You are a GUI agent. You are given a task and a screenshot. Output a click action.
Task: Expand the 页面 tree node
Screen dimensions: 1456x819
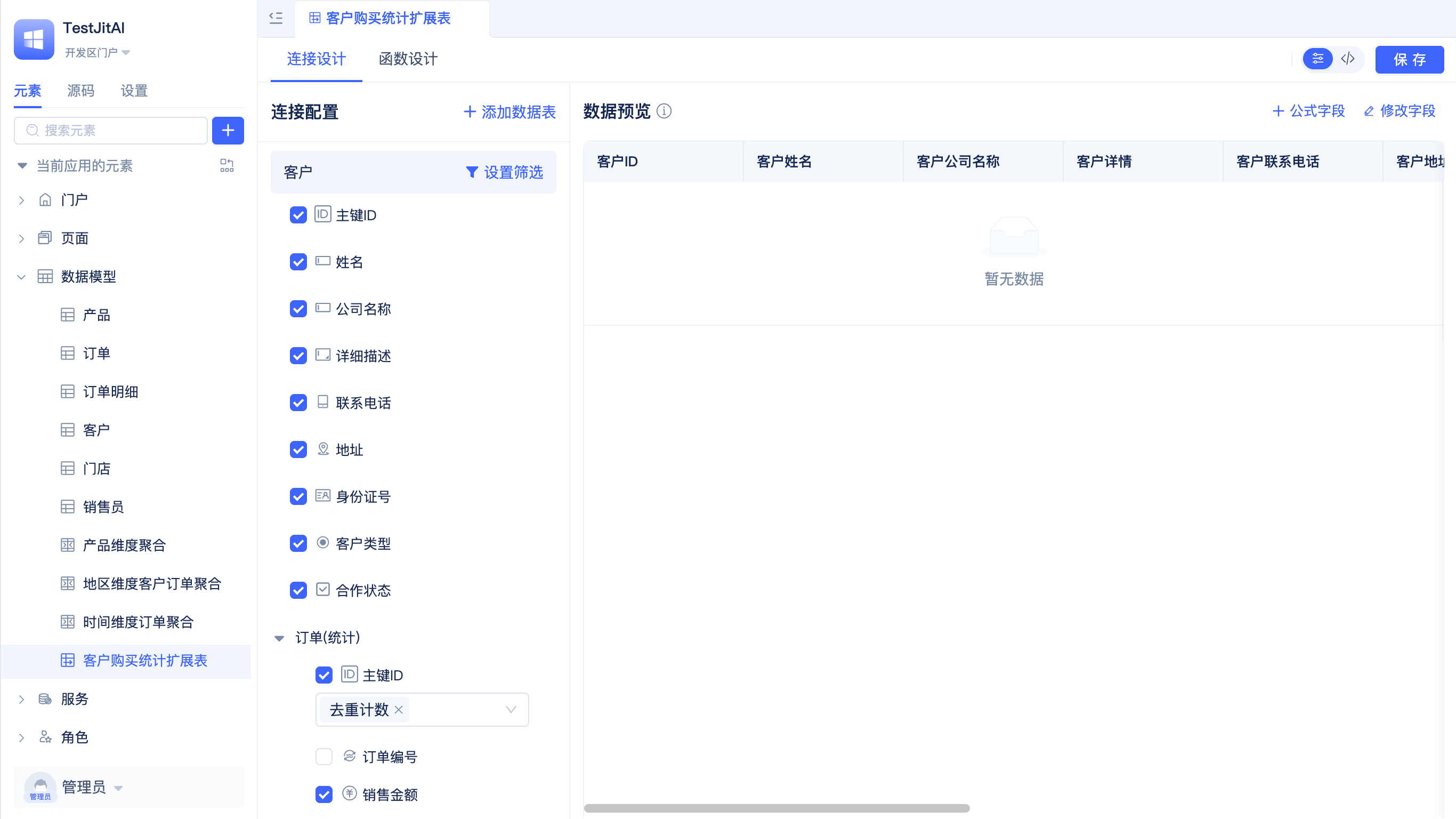pos(21,239)
